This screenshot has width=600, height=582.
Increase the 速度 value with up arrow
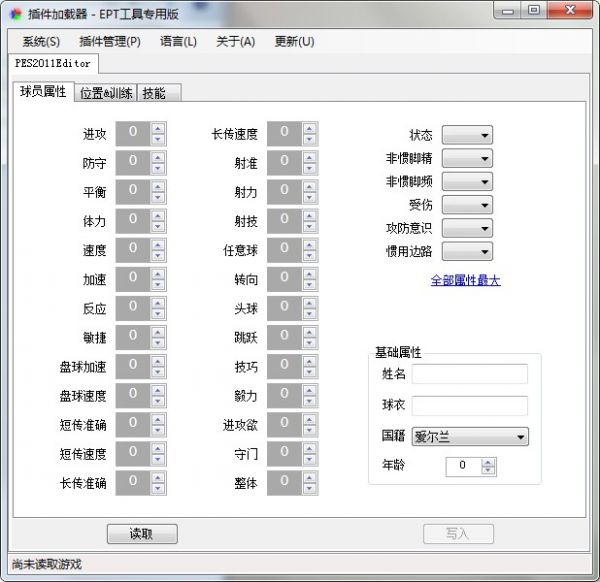[158, 245]
